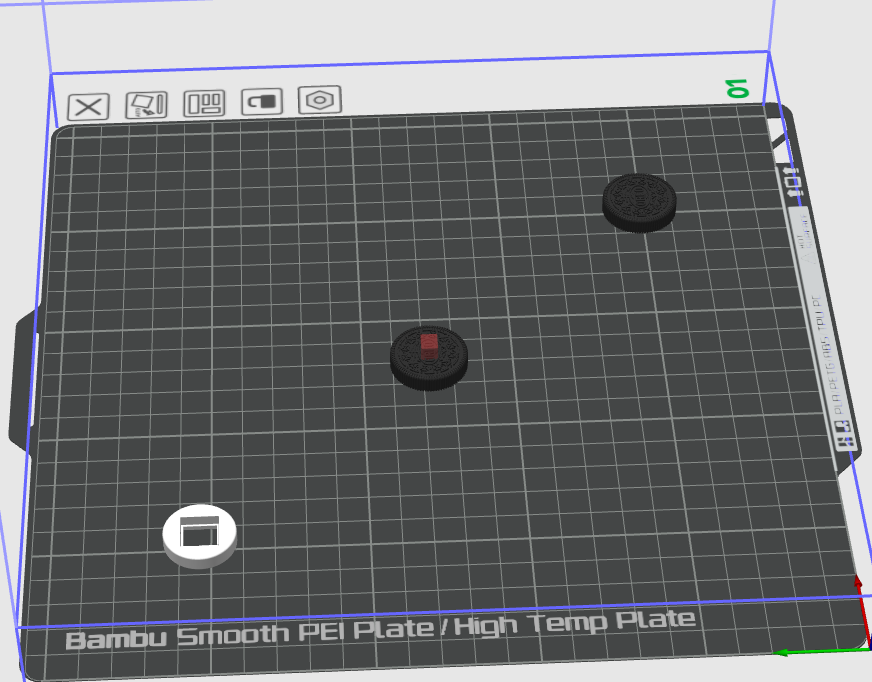Click the arrange objects on plate icon

205,103
